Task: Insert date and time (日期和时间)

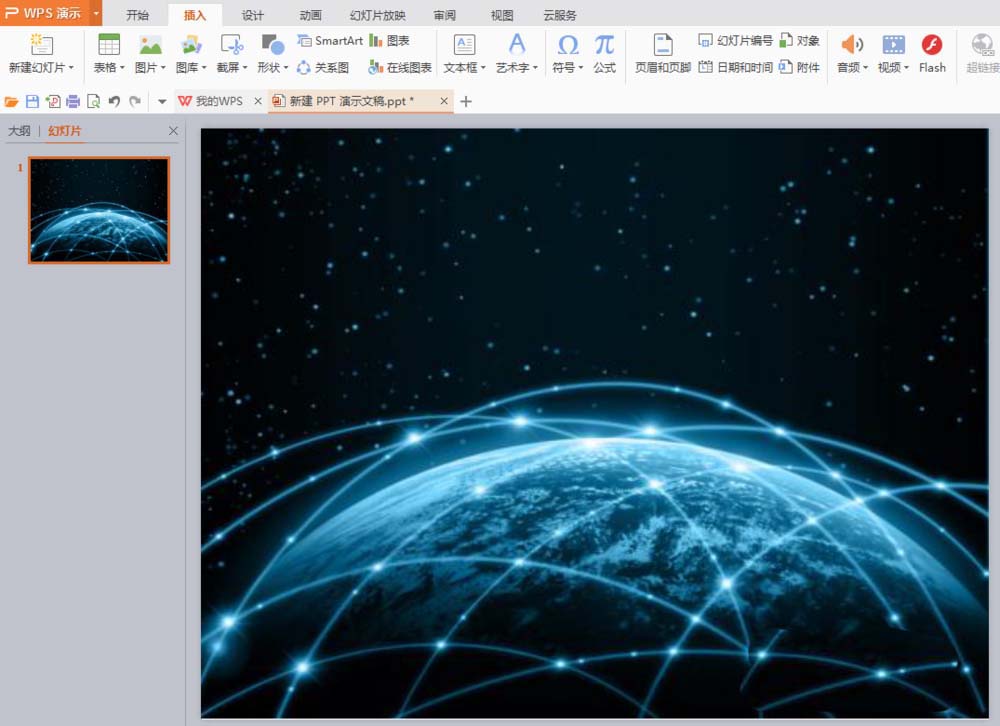Action: pos(735,67)
